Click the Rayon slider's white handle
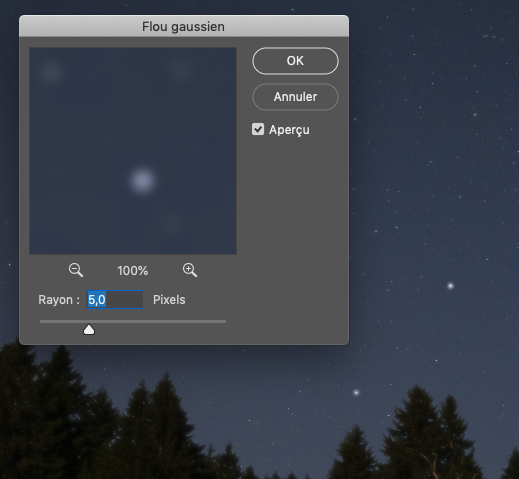 click(89, 330)
